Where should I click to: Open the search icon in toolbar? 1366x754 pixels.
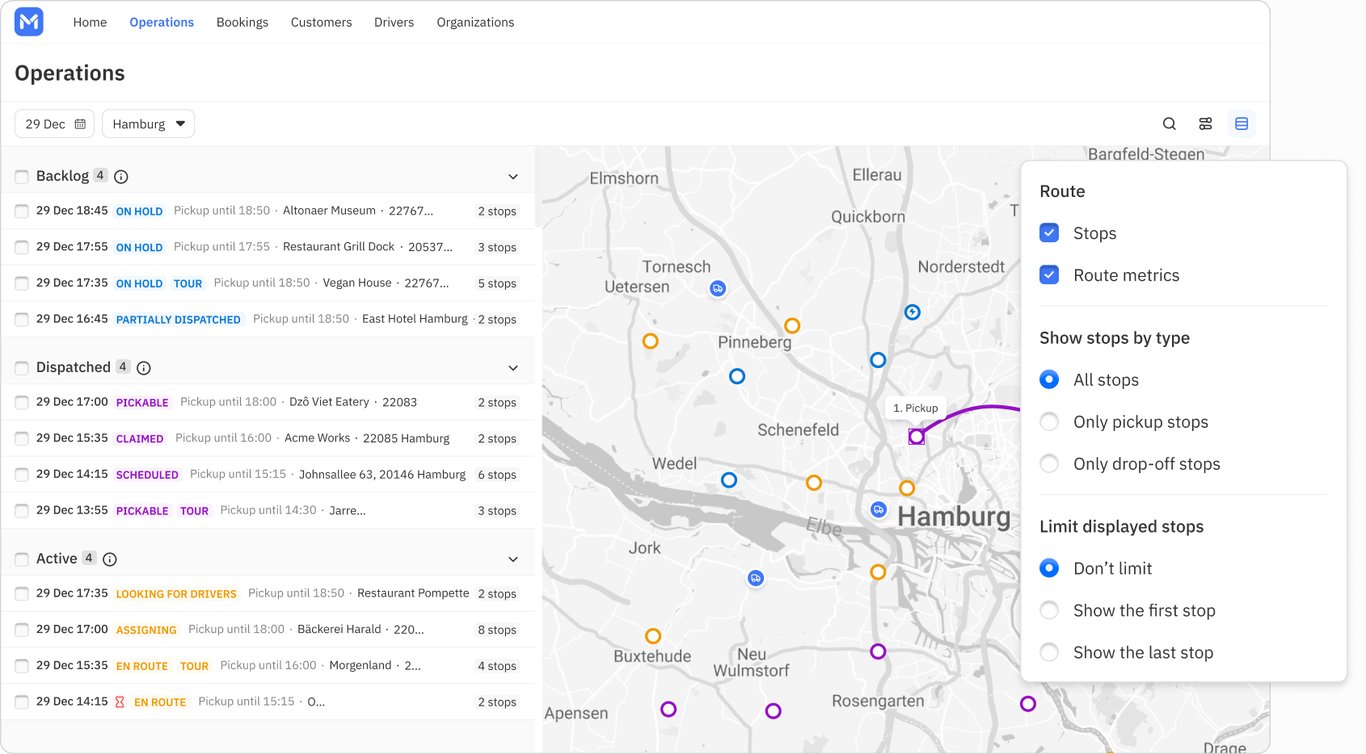(x=1169, y=124)
